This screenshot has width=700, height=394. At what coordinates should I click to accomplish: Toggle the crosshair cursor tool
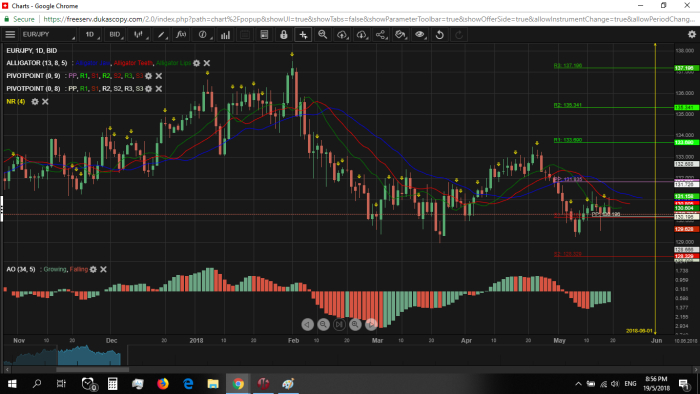pyautogui.click(x=303, y=34)
